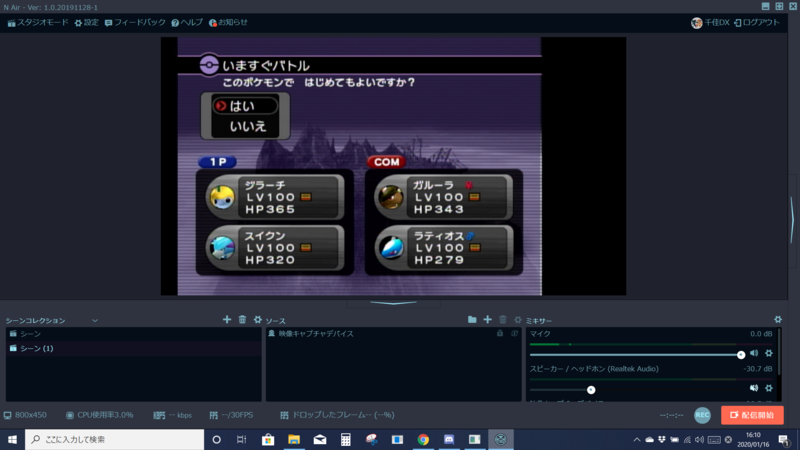
Task: Add a source folder
Action: [472, 319]
